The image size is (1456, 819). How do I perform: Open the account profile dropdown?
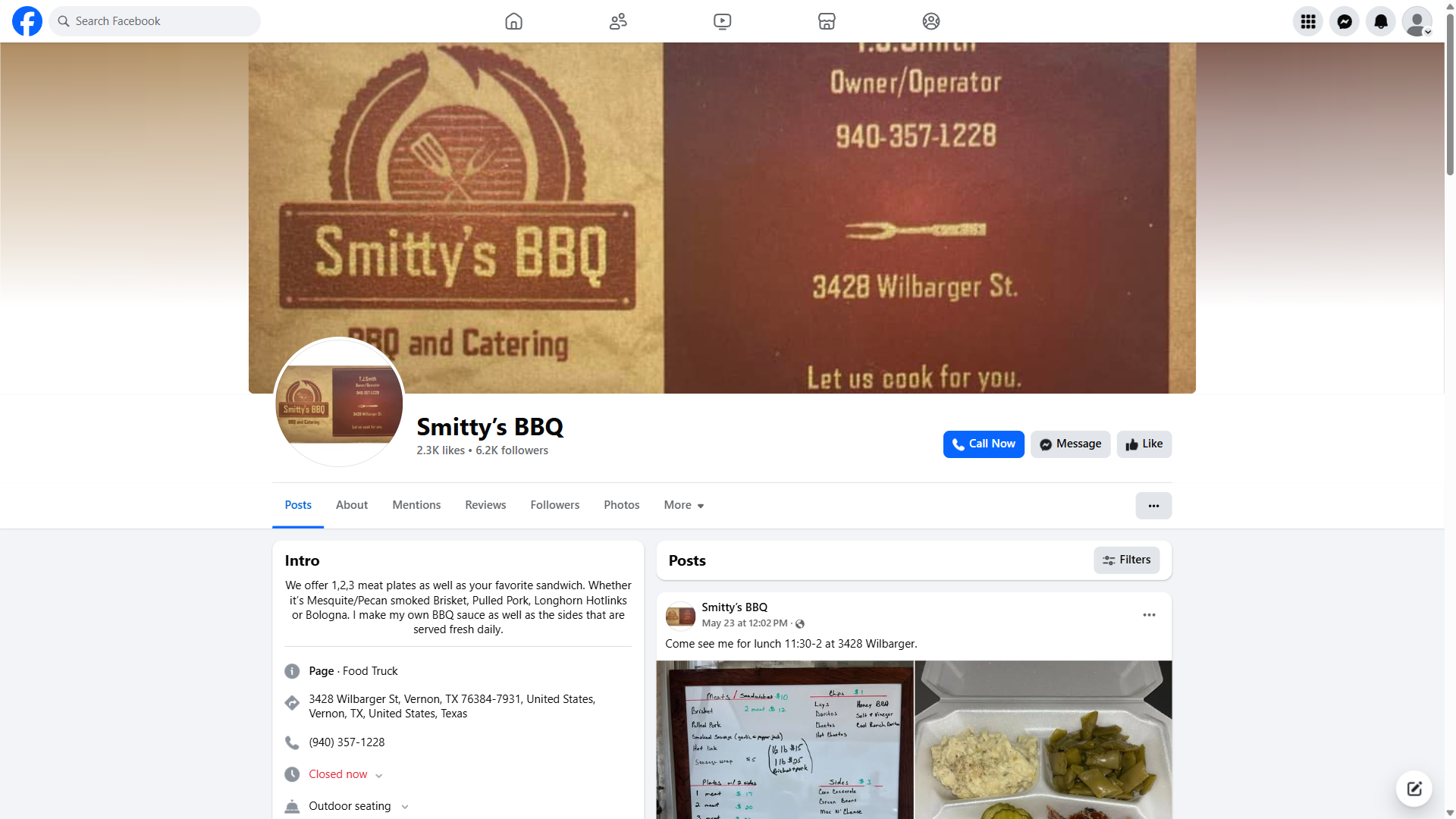pos(1417,21)
